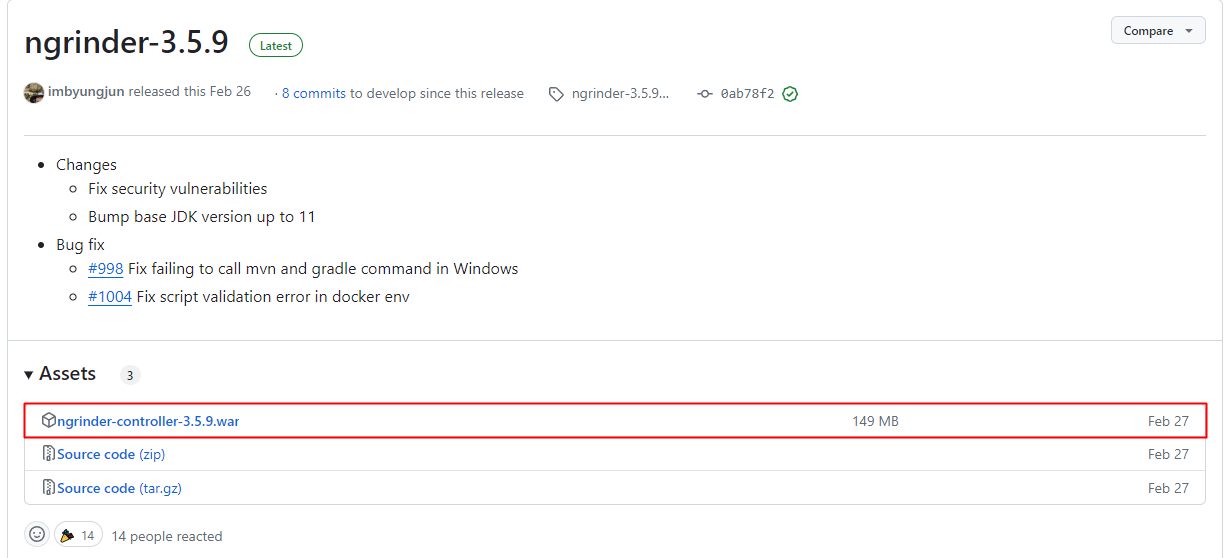Image resolution: width=1229 pixels, height=558 pixels.
Task: Click the zip file icon for Source code (zip)
Action: 48,454
